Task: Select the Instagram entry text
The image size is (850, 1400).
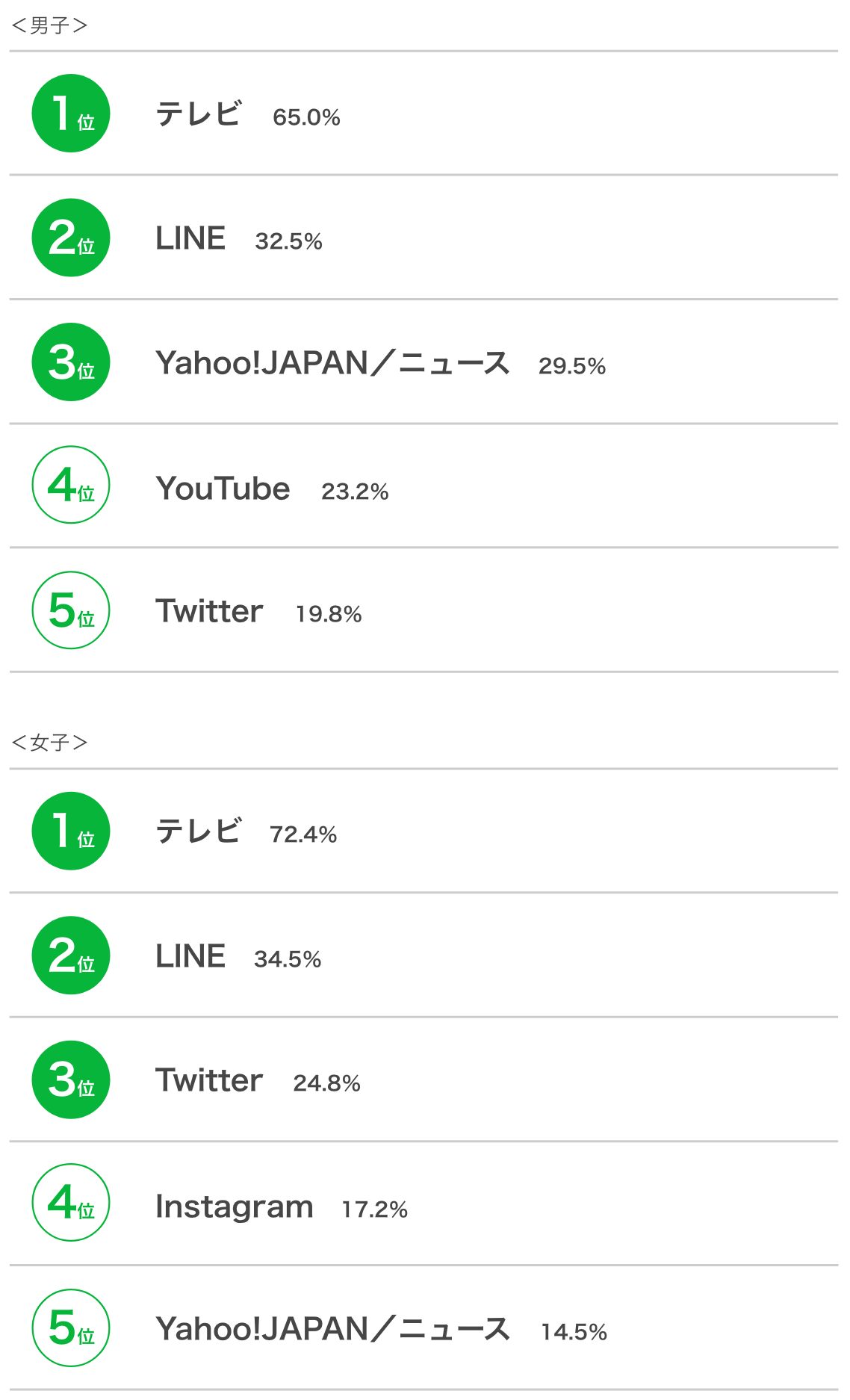Action: (x=234, y=1207)
